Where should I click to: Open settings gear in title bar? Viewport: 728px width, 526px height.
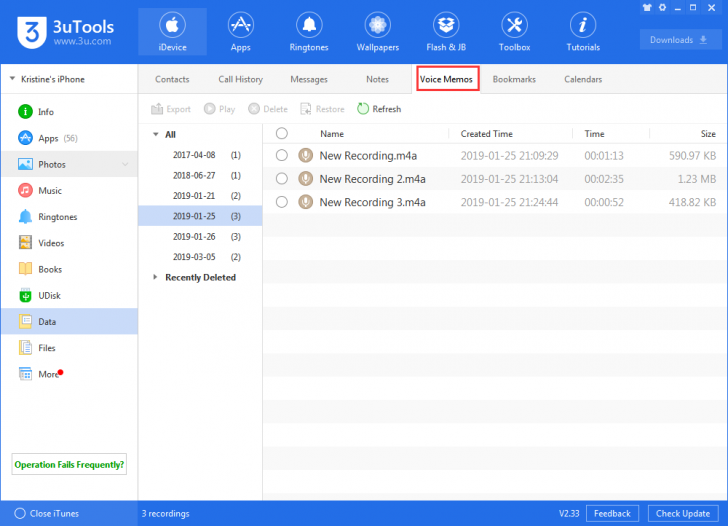663,7
